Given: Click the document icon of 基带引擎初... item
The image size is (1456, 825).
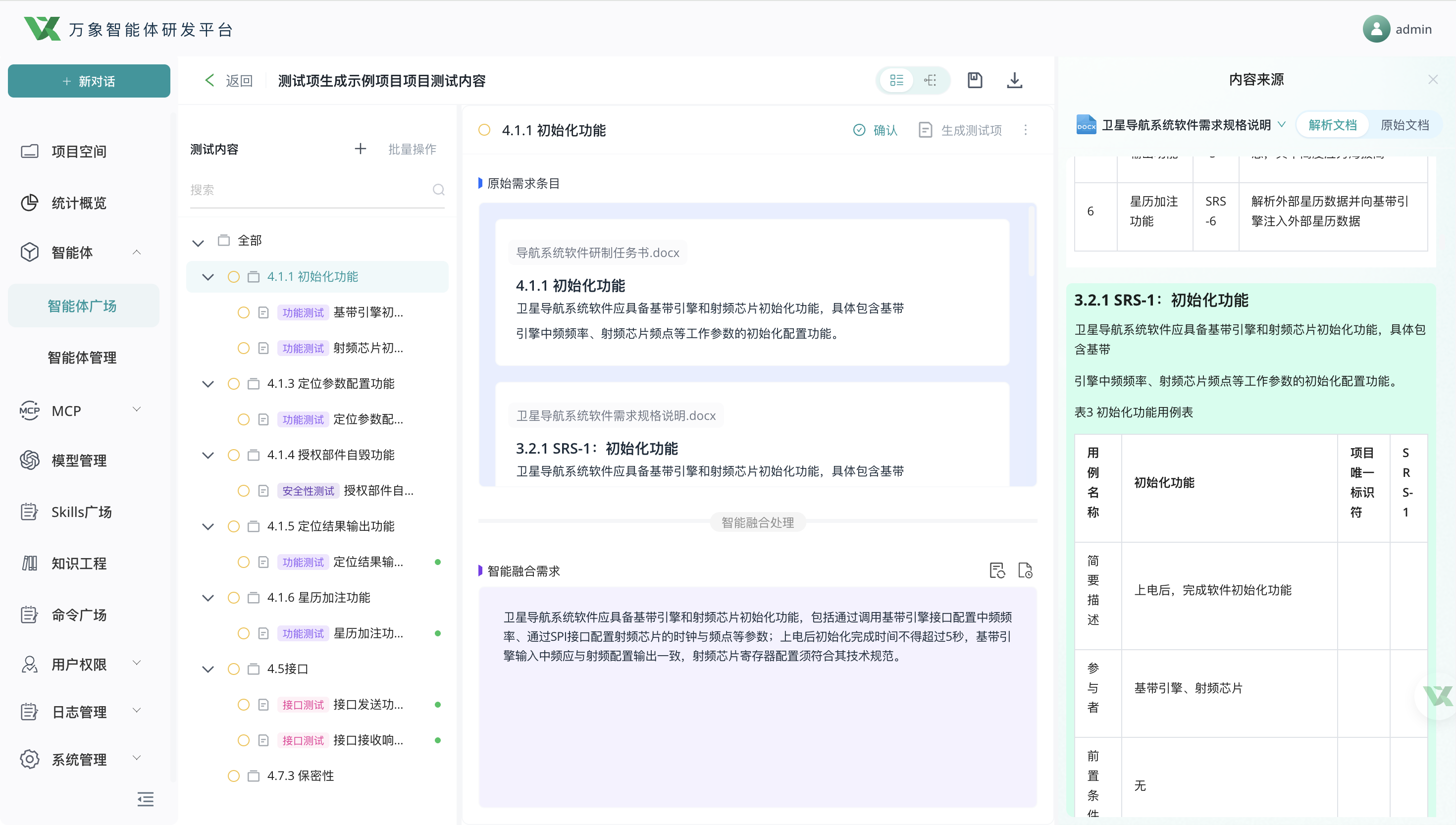Looking at the screenshot, I should 263,312.
